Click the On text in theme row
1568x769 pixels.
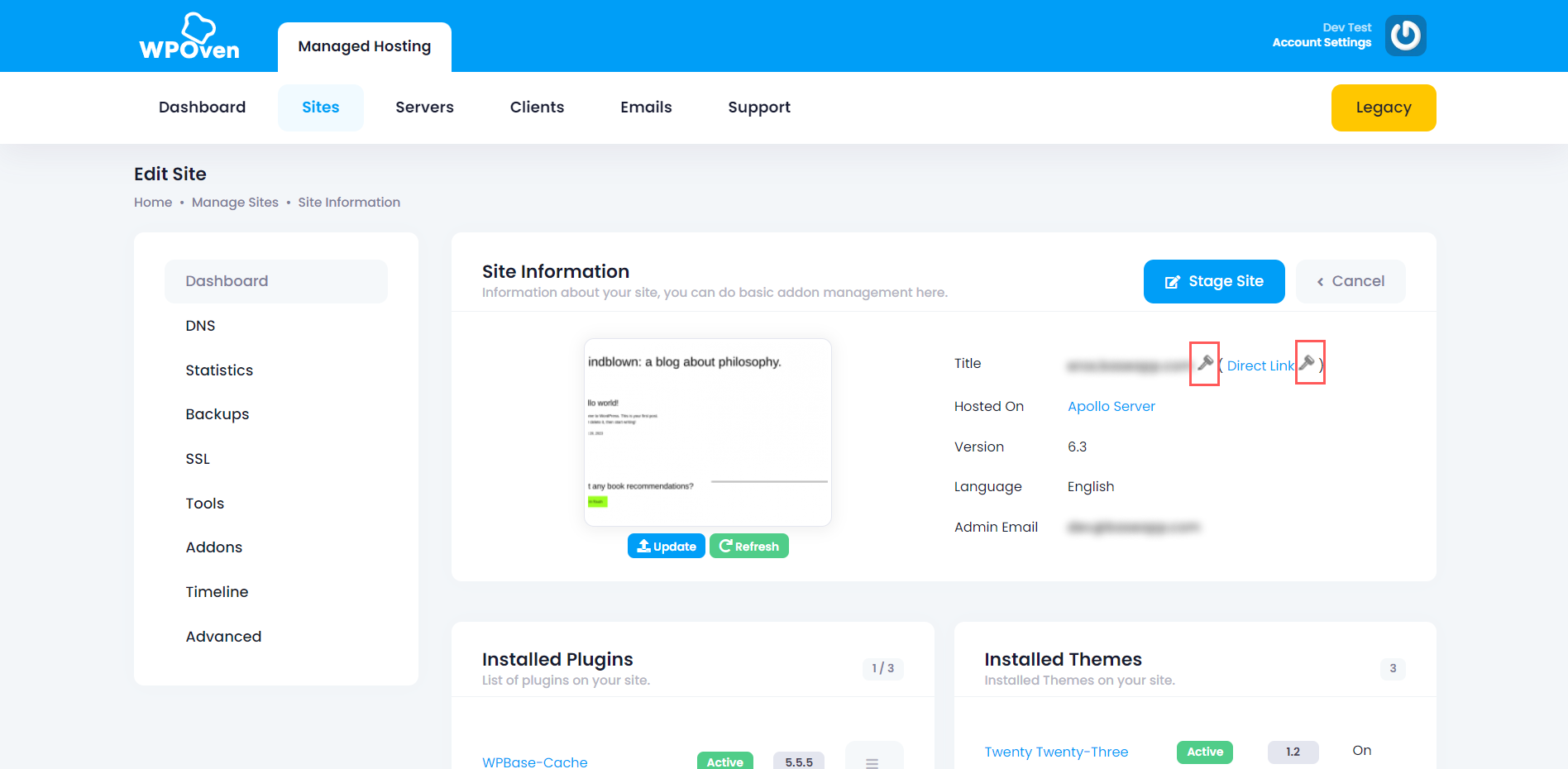pyautogui.click(x=1362, y=750)
